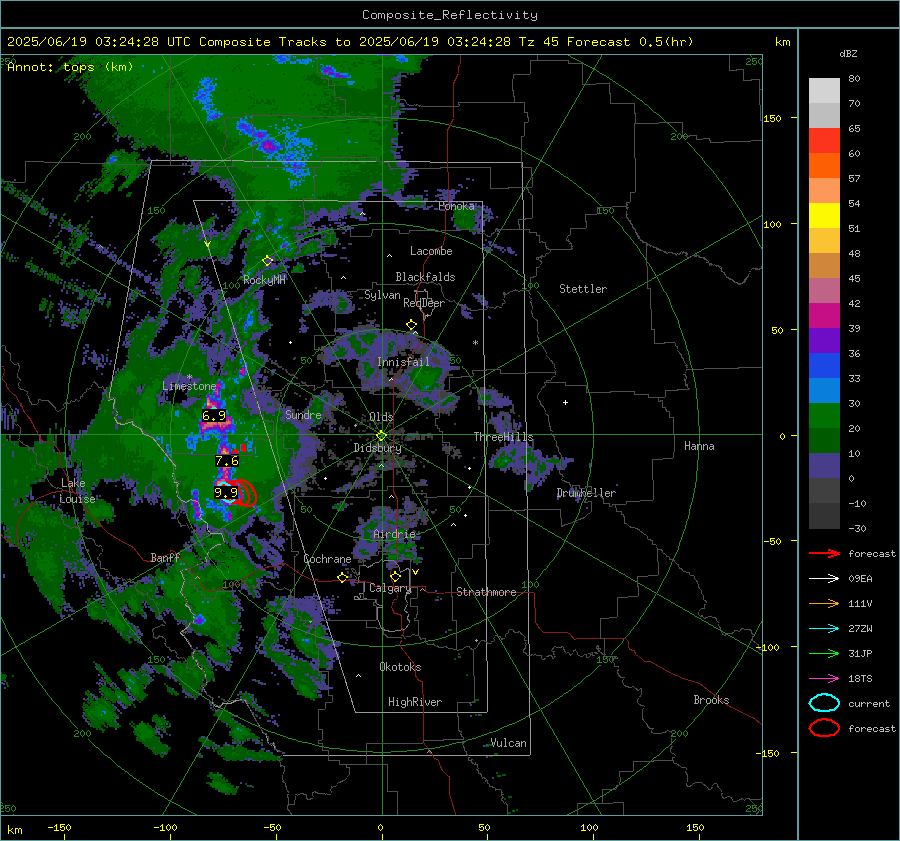This screenshot has width=900, height=841.
Task: Click the white 09EA arrow legend icon
Action: pyautogui.click(x=824, y=579)
